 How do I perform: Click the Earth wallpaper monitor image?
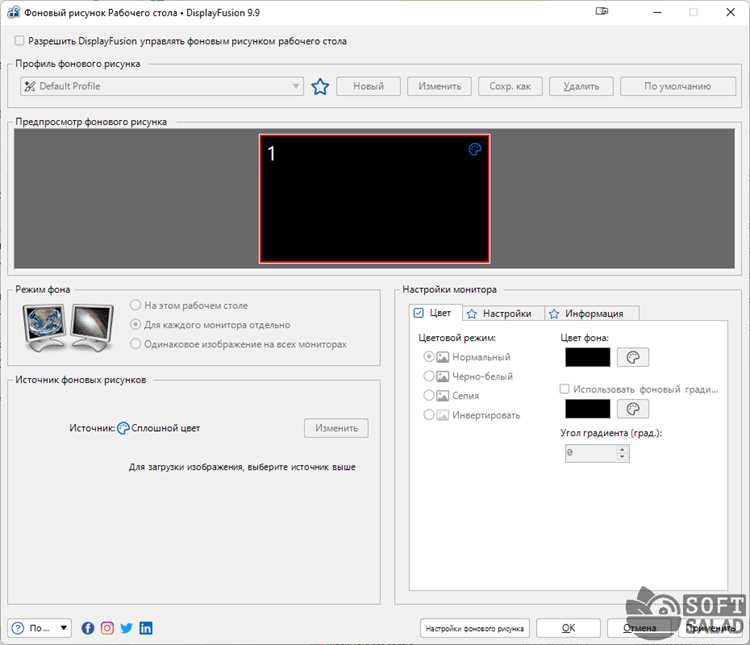[x=44, y=327]
